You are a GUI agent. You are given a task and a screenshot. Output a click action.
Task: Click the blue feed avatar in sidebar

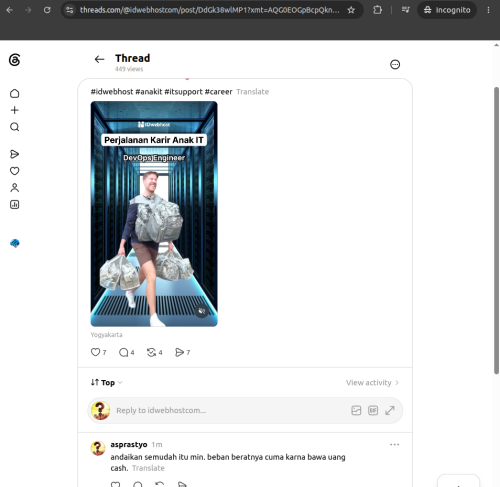point(15,243)
